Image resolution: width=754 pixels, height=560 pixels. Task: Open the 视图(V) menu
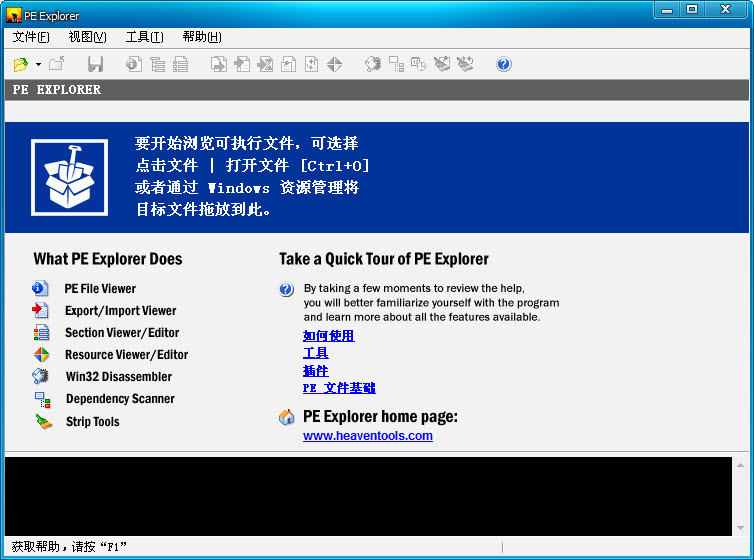click(x=87, y=37)
